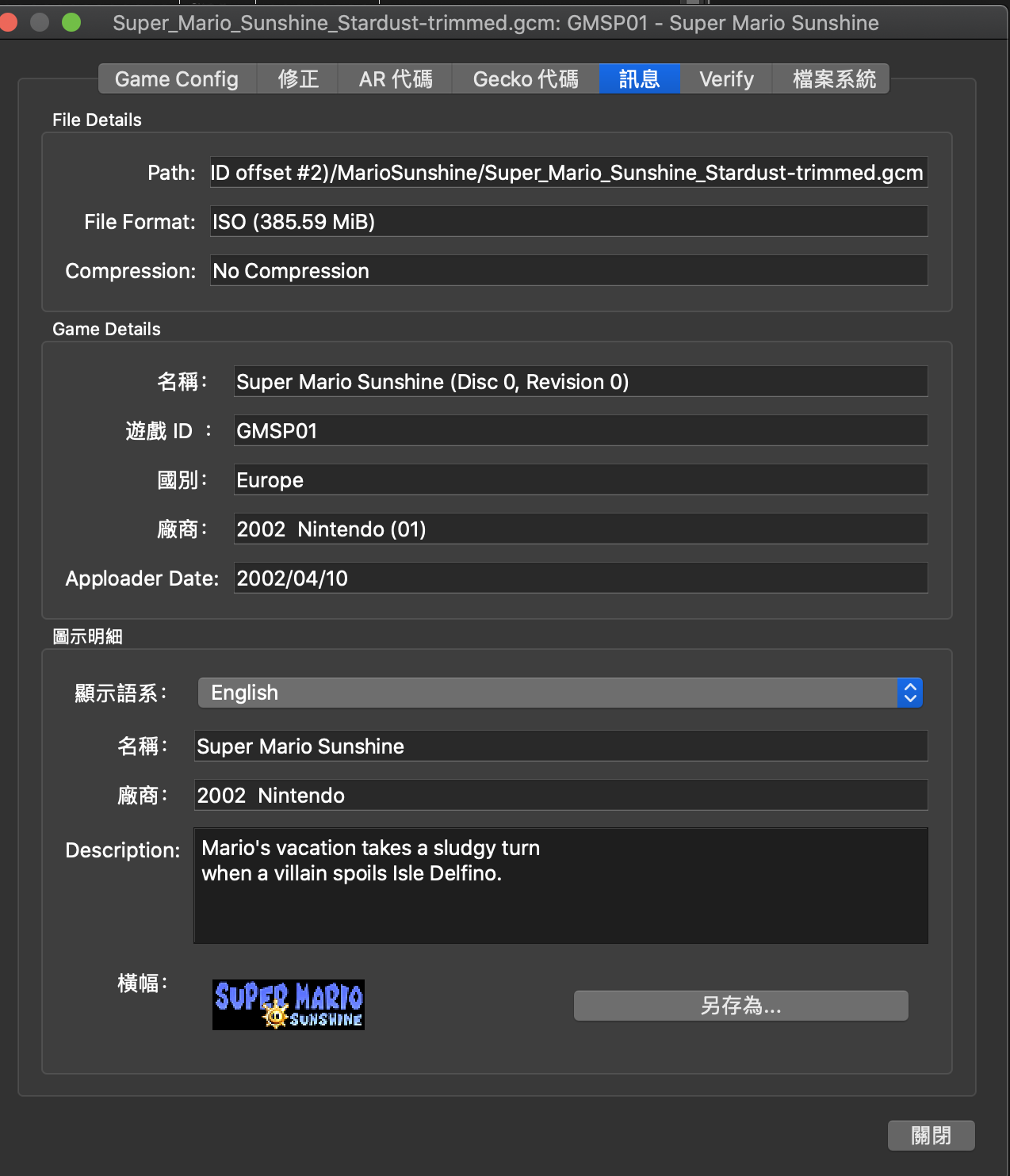Click the banner name field Super Mario Sunshine

[560, 746]
